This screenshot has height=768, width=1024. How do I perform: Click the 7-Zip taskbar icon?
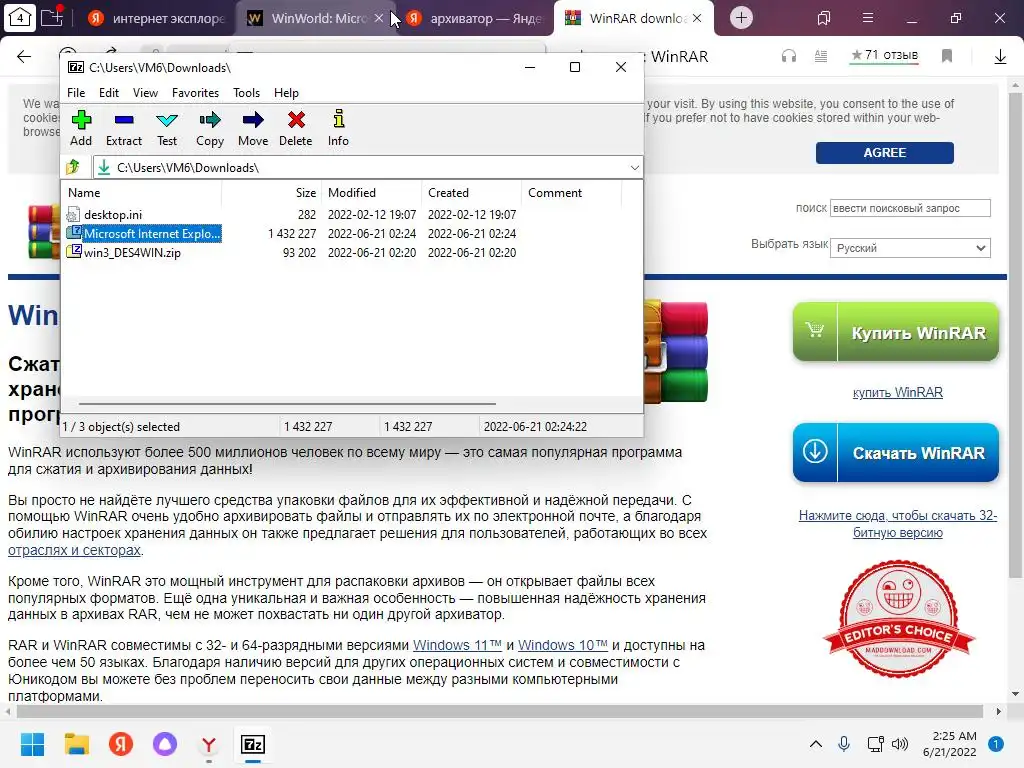253,744
